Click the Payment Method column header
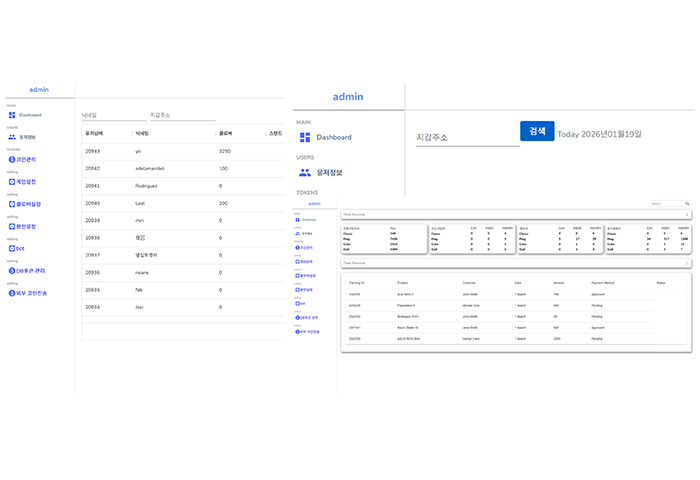The height and width of the screenshot is (480, 700). click(x=603, y=283)
